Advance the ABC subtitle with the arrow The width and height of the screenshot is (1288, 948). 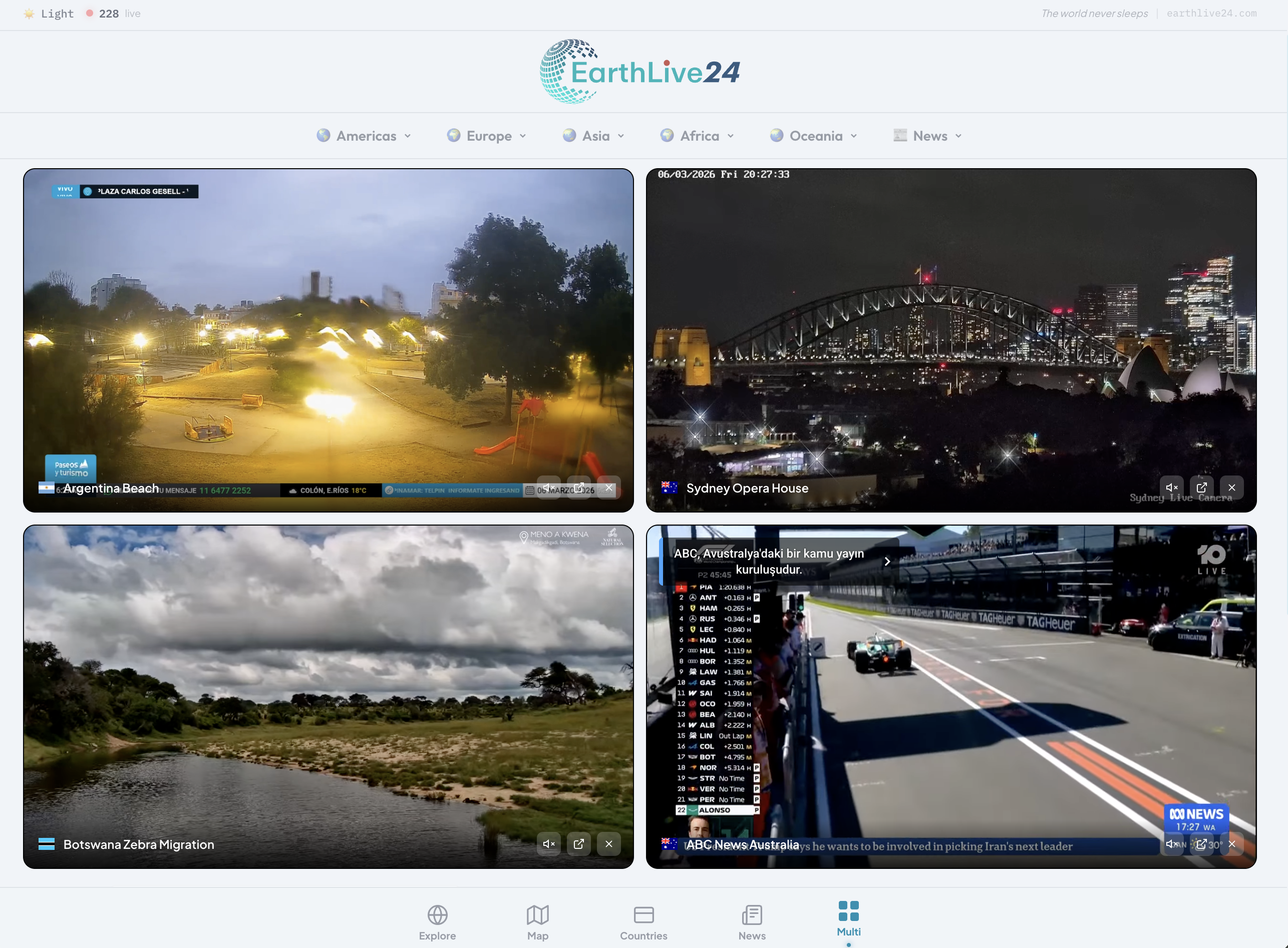[887, 561]
